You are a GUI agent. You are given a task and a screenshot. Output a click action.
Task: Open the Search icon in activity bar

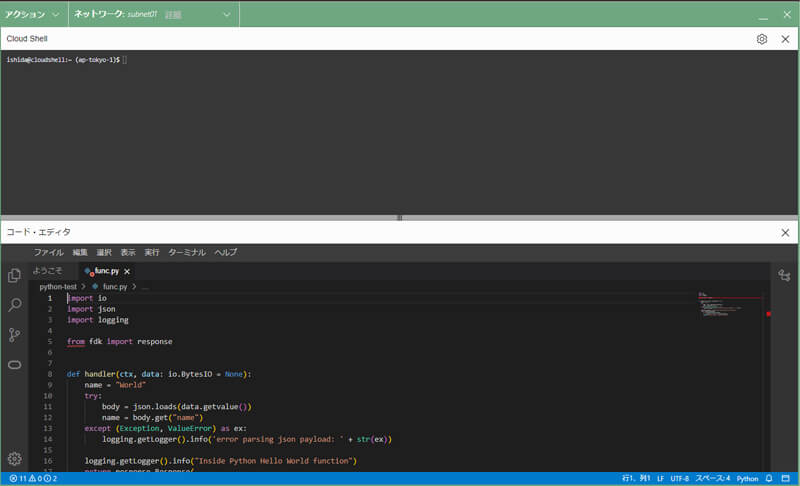point(14,305)
